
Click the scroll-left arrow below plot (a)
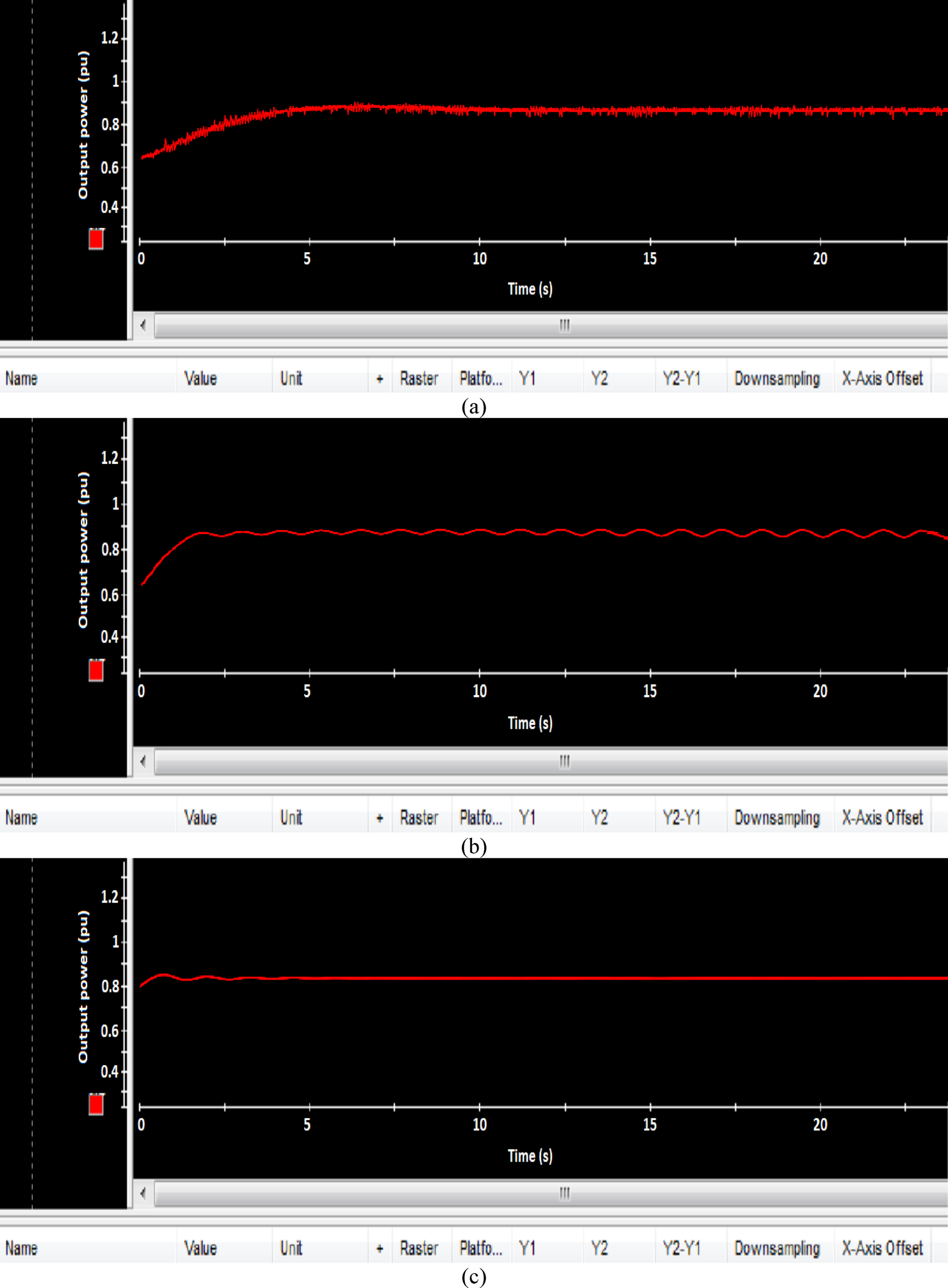click(x=143, y=325)
